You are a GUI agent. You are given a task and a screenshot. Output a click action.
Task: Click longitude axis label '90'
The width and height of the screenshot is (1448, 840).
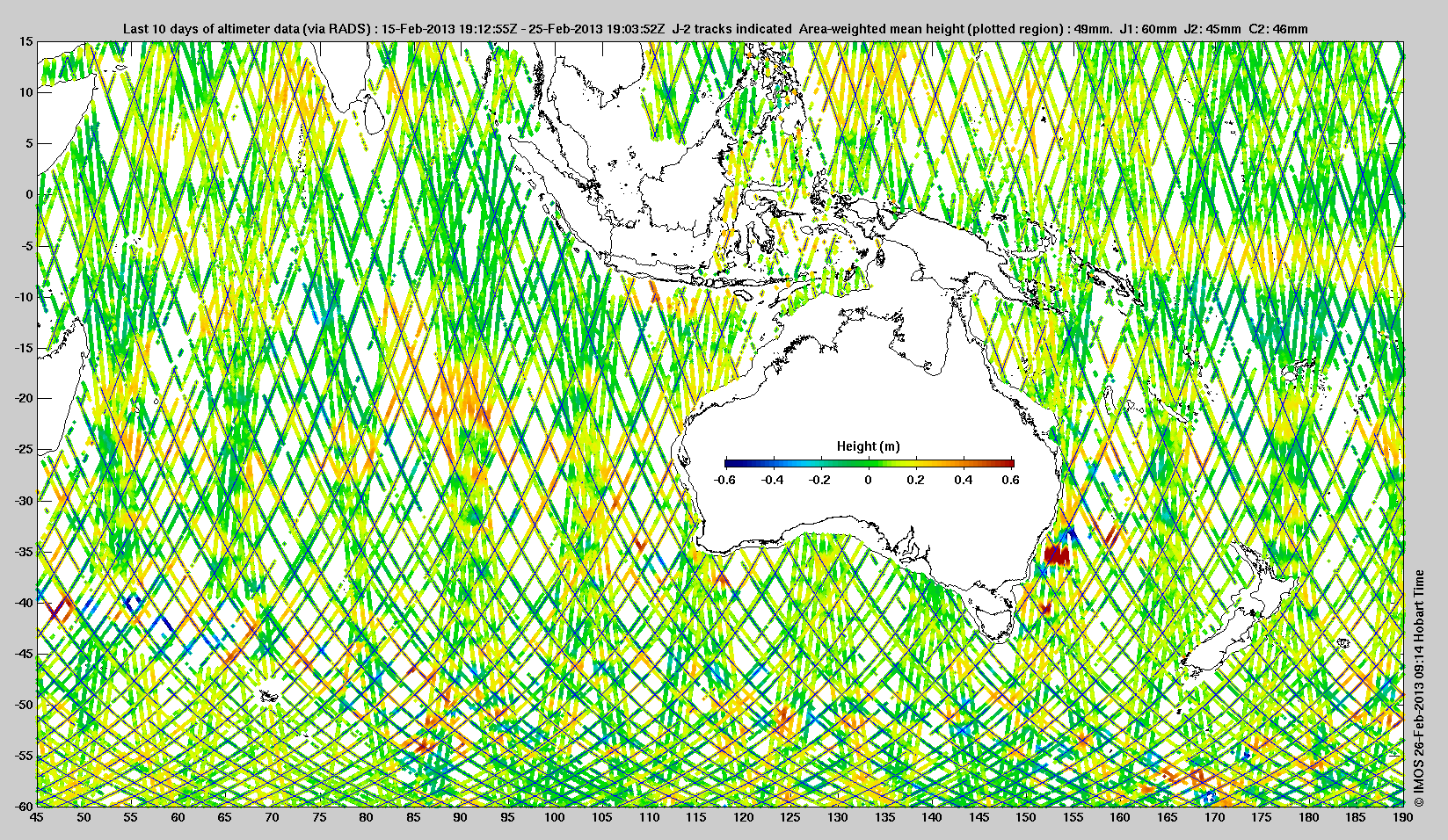461,817
